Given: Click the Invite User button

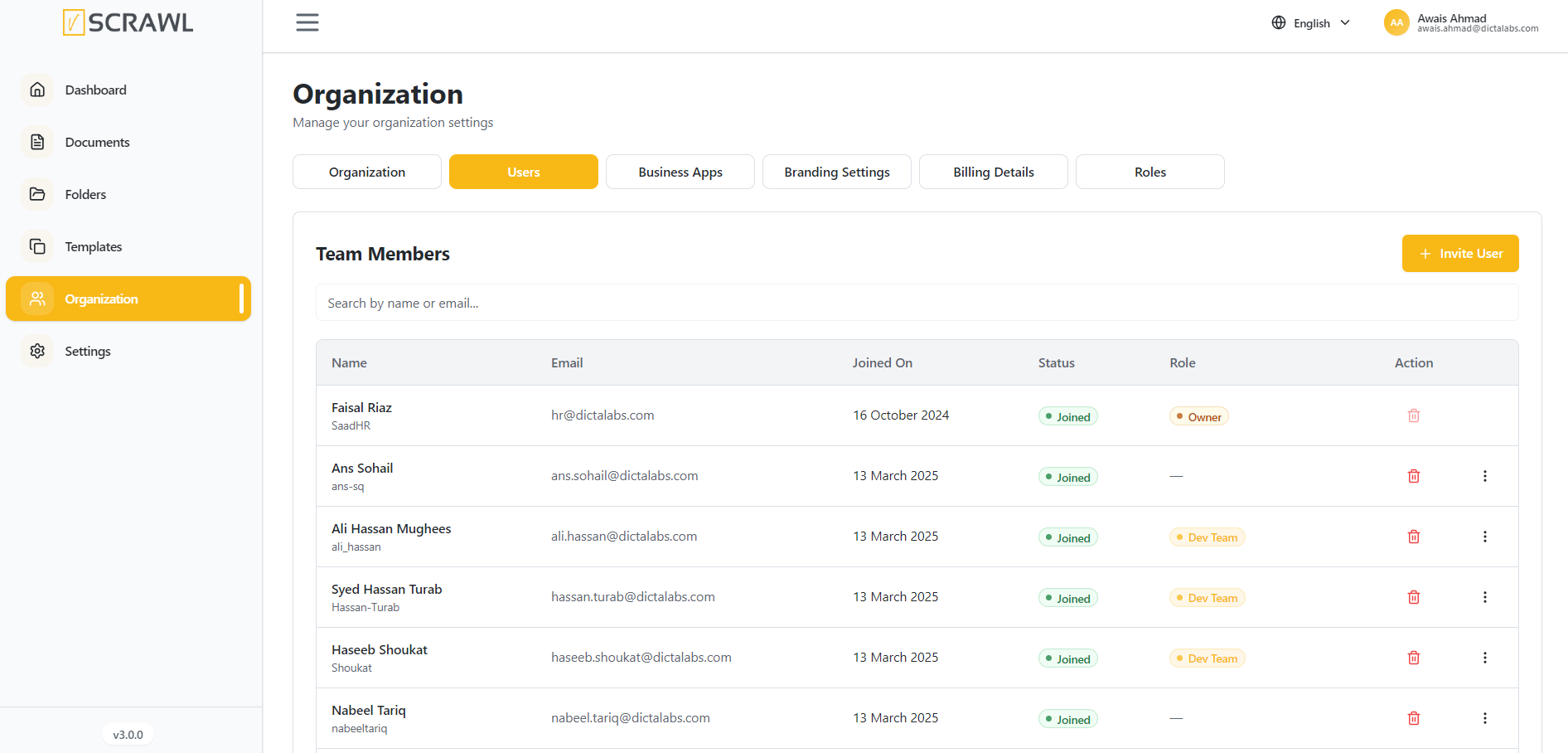Looking at the screenshot, I should pyautogui.click(x=1460, y=253).
